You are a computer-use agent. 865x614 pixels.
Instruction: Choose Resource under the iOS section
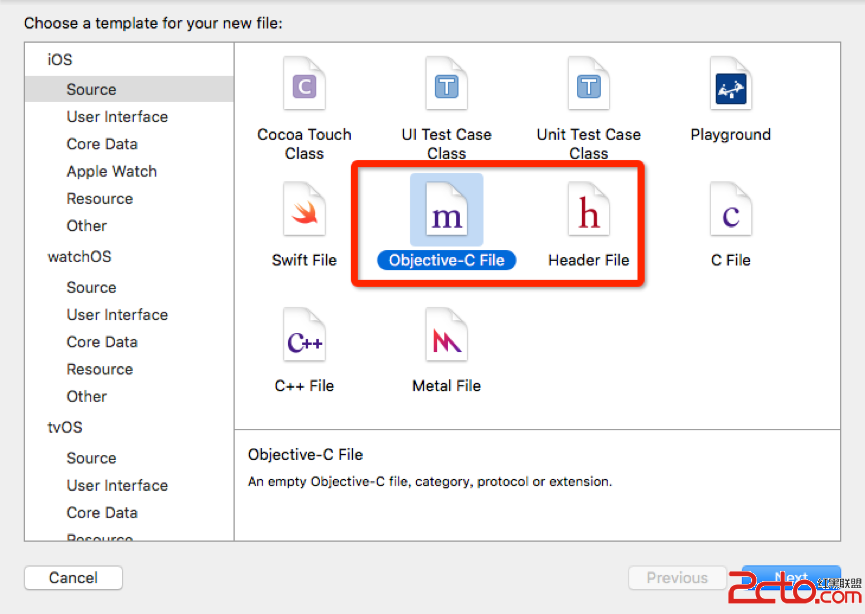point(99,198)
